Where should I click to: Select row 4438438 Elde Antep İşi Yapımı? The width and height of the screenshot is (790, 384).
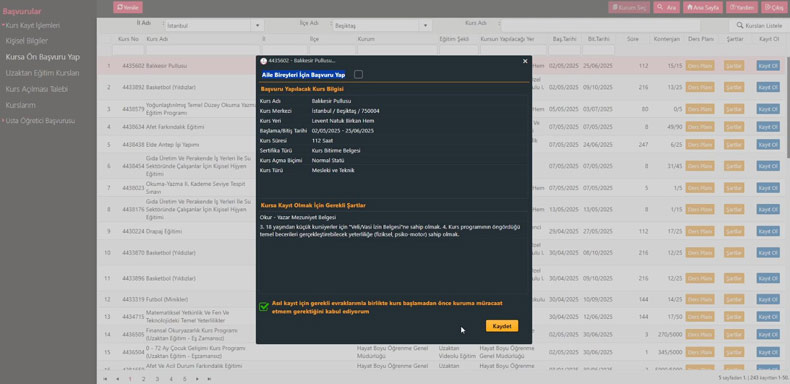[176, 145]
